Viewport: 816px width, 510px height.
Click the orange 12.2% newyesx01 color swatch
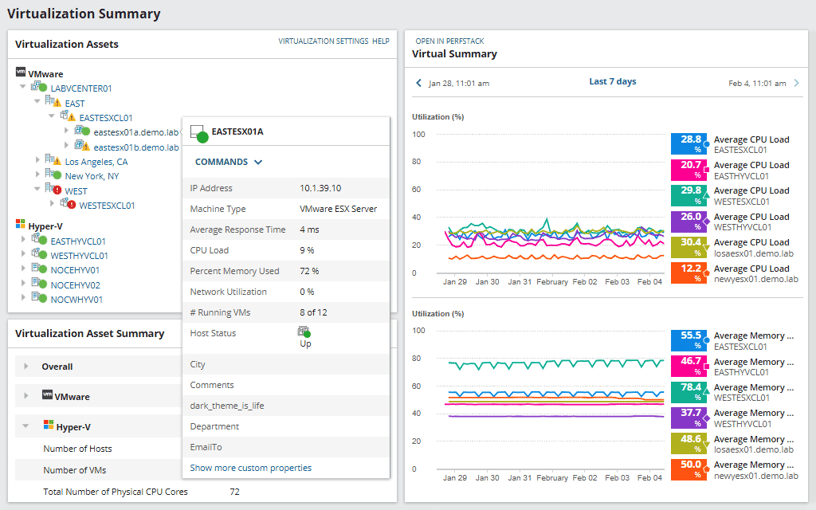pos(690,274)
